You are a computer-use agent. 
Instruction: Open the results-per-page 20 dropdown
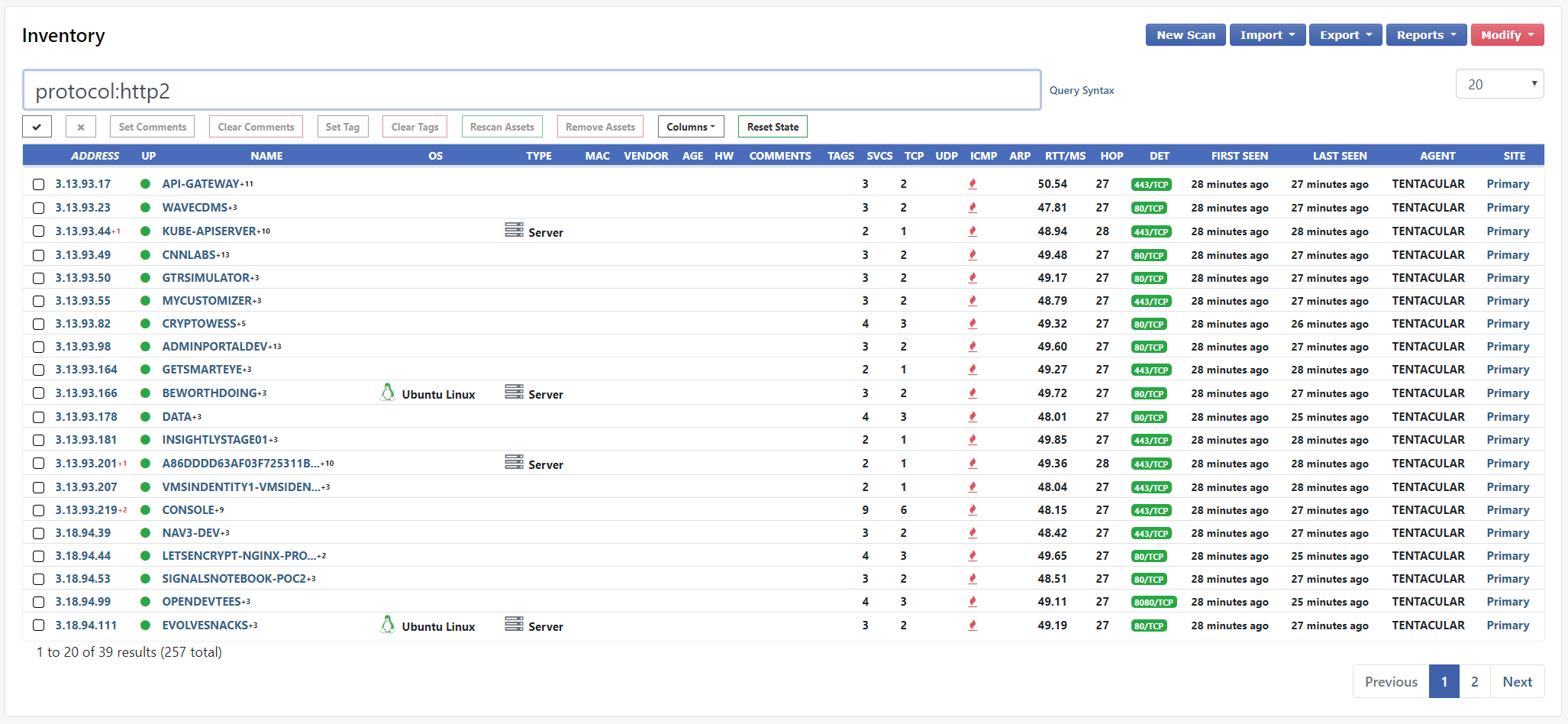pyautogui.click(x=1499, y=83)
